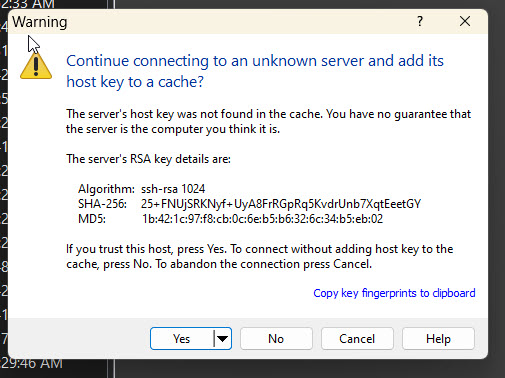Screen dimensions: 505x378
Task: Open the Help button in the dialog footer
Action: (x=438, y=339)
